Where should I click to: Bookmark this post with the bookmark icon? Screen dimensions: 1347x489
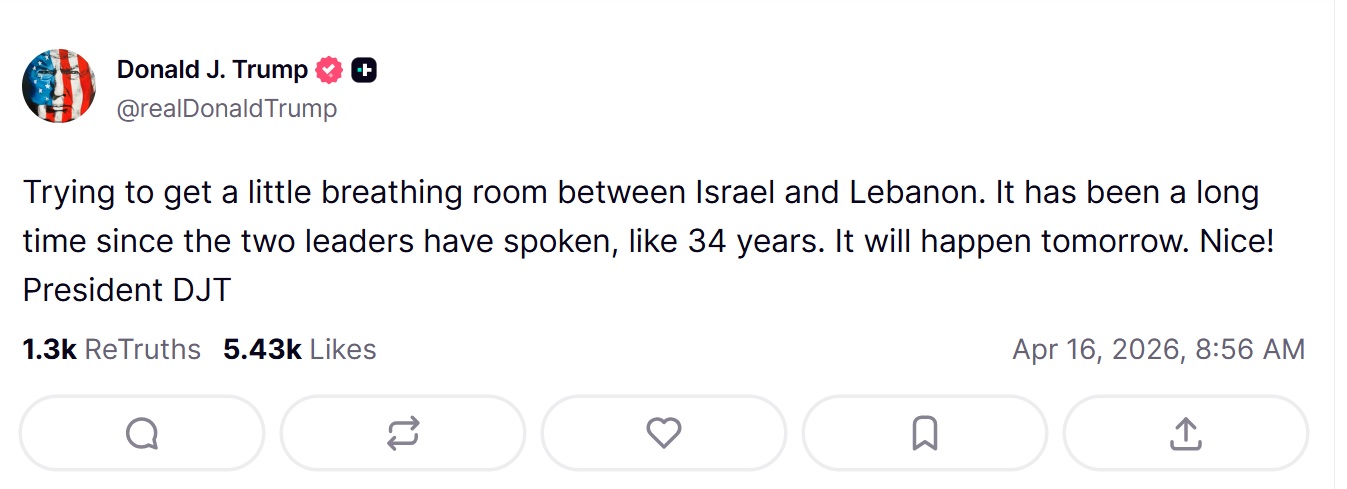pos(924,433)
